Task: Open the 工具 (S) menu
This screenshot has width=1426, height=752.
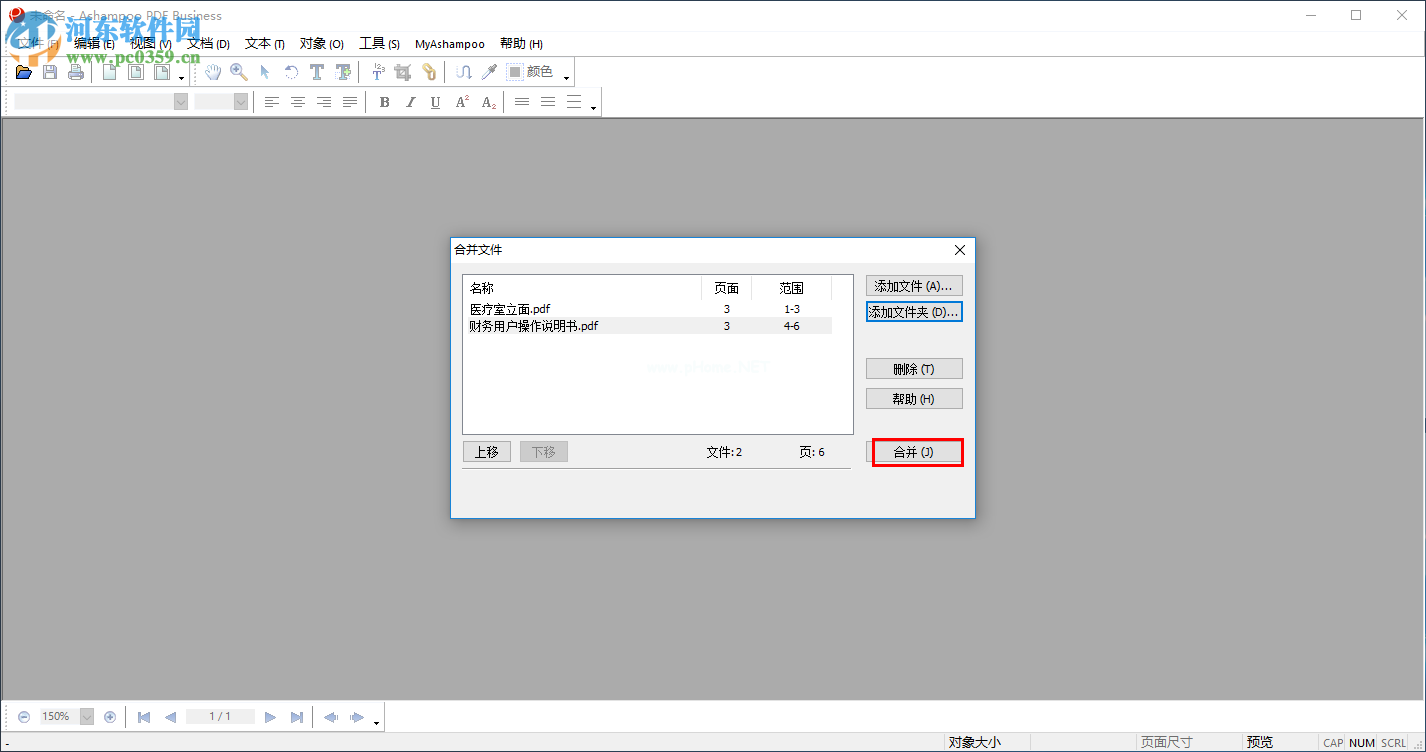Action: click(380, 44)
